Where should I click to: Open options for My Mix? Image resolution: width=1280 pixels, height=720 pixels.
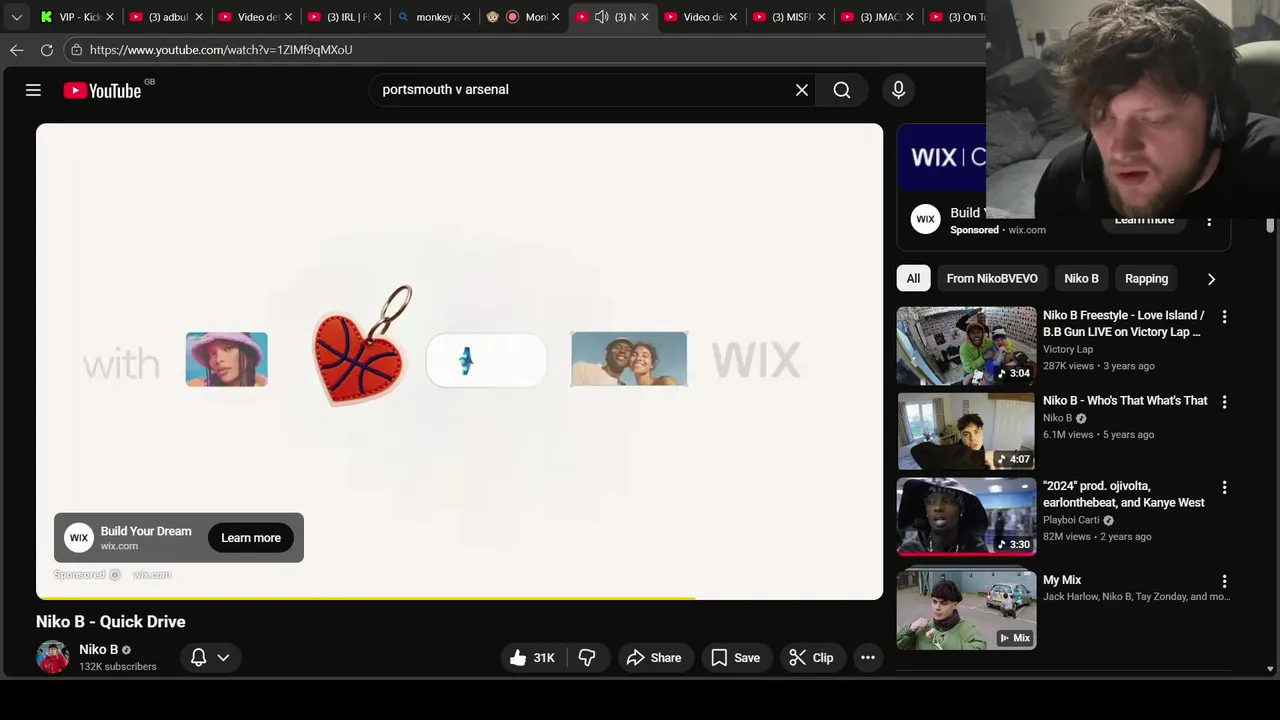tap(1224, 581)
